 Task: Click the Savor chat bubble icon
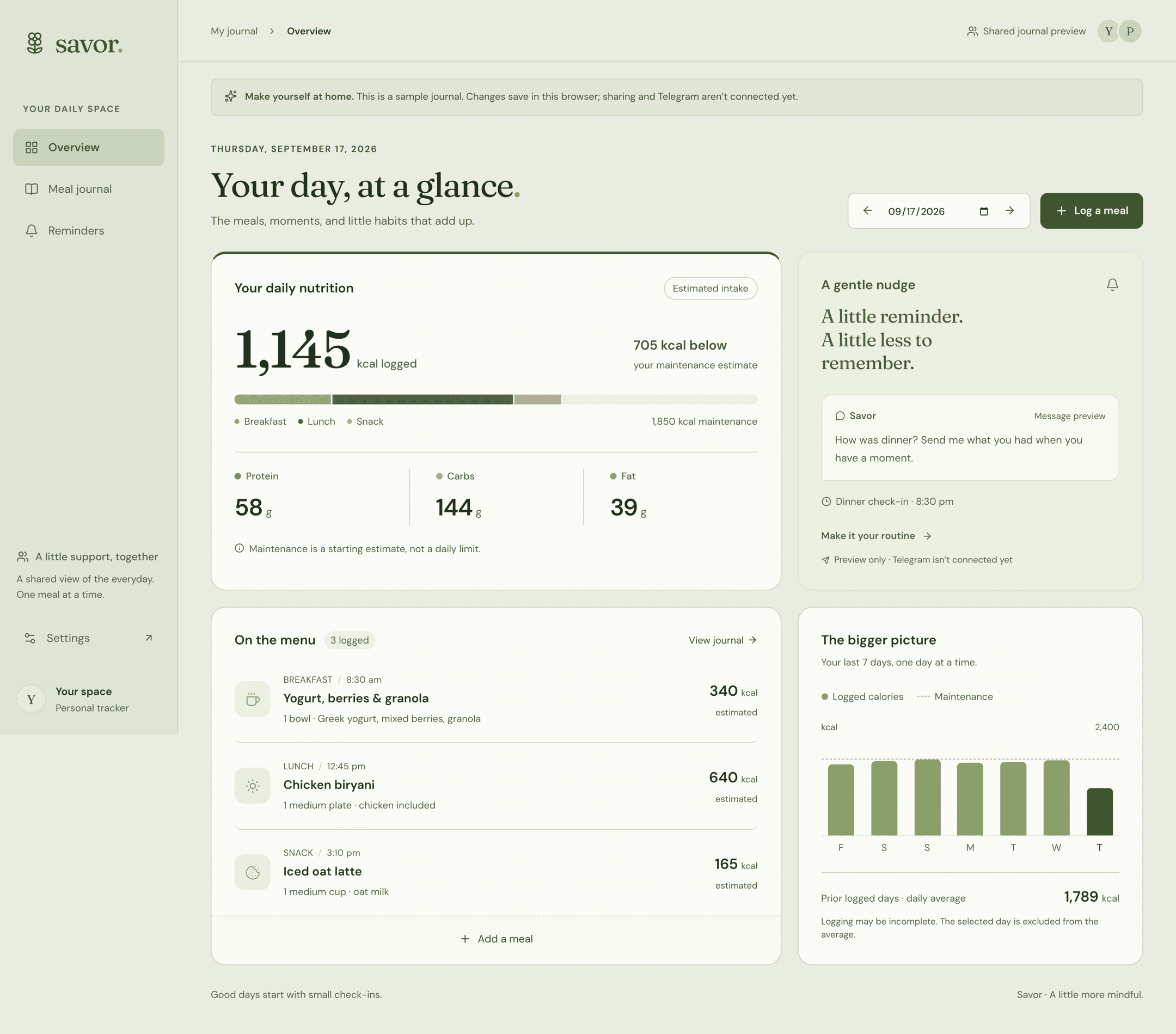pyautogui.click(x=840, y=415)
